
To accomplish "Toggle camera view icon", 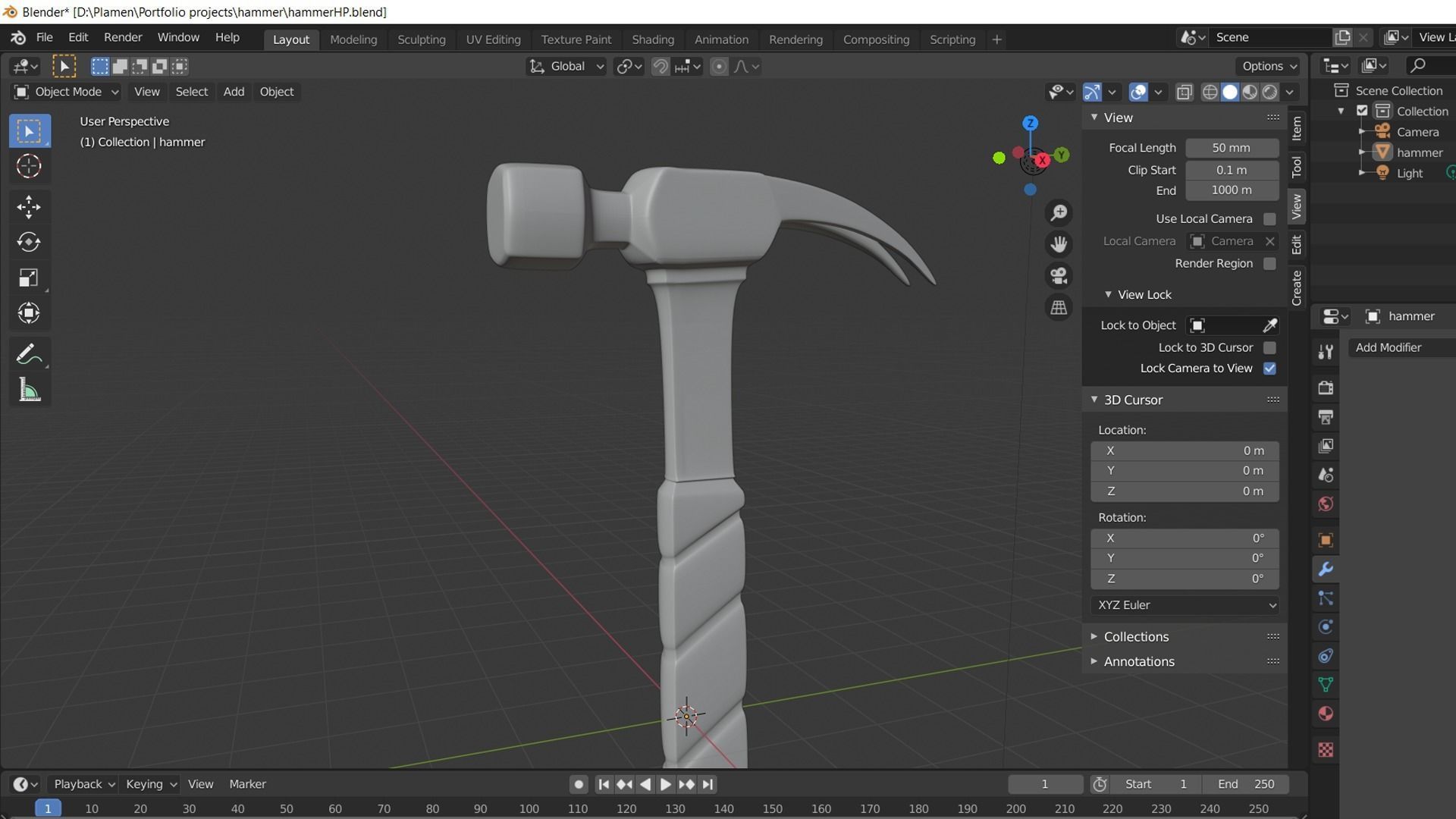I will (1059, 275).
